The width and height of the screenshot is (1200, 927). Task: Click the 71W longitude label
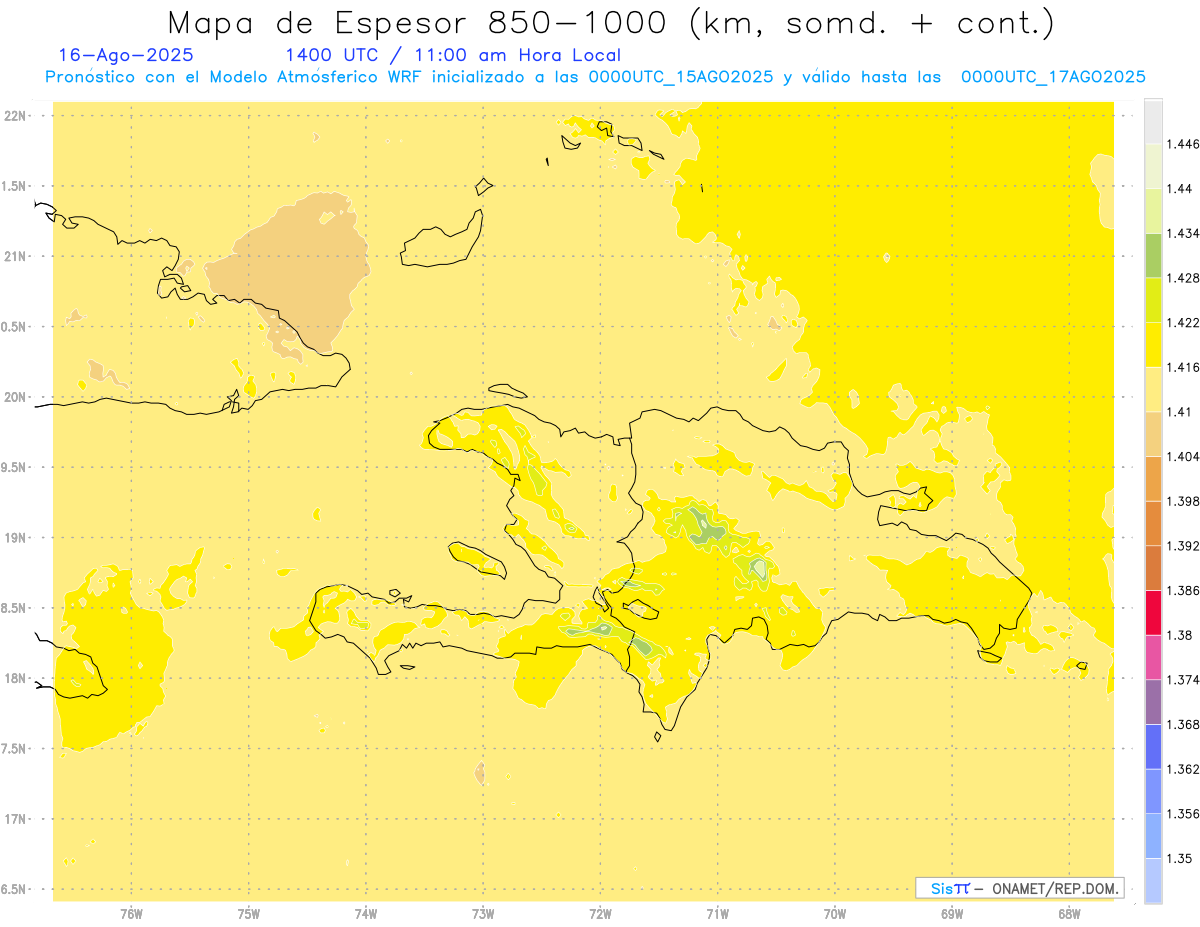tap(717, 914)
